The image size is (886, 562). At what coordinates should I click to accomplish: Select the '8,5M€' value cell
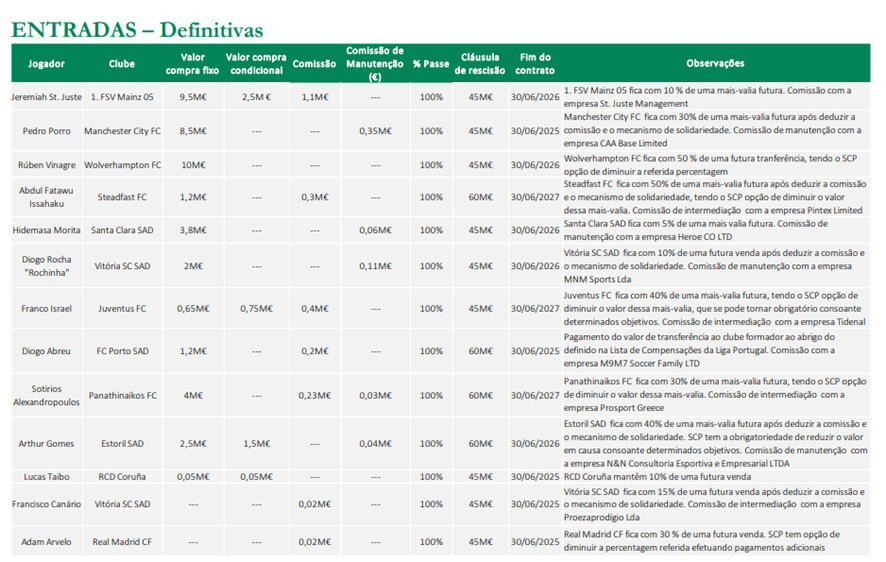click(x=193, y=131)
